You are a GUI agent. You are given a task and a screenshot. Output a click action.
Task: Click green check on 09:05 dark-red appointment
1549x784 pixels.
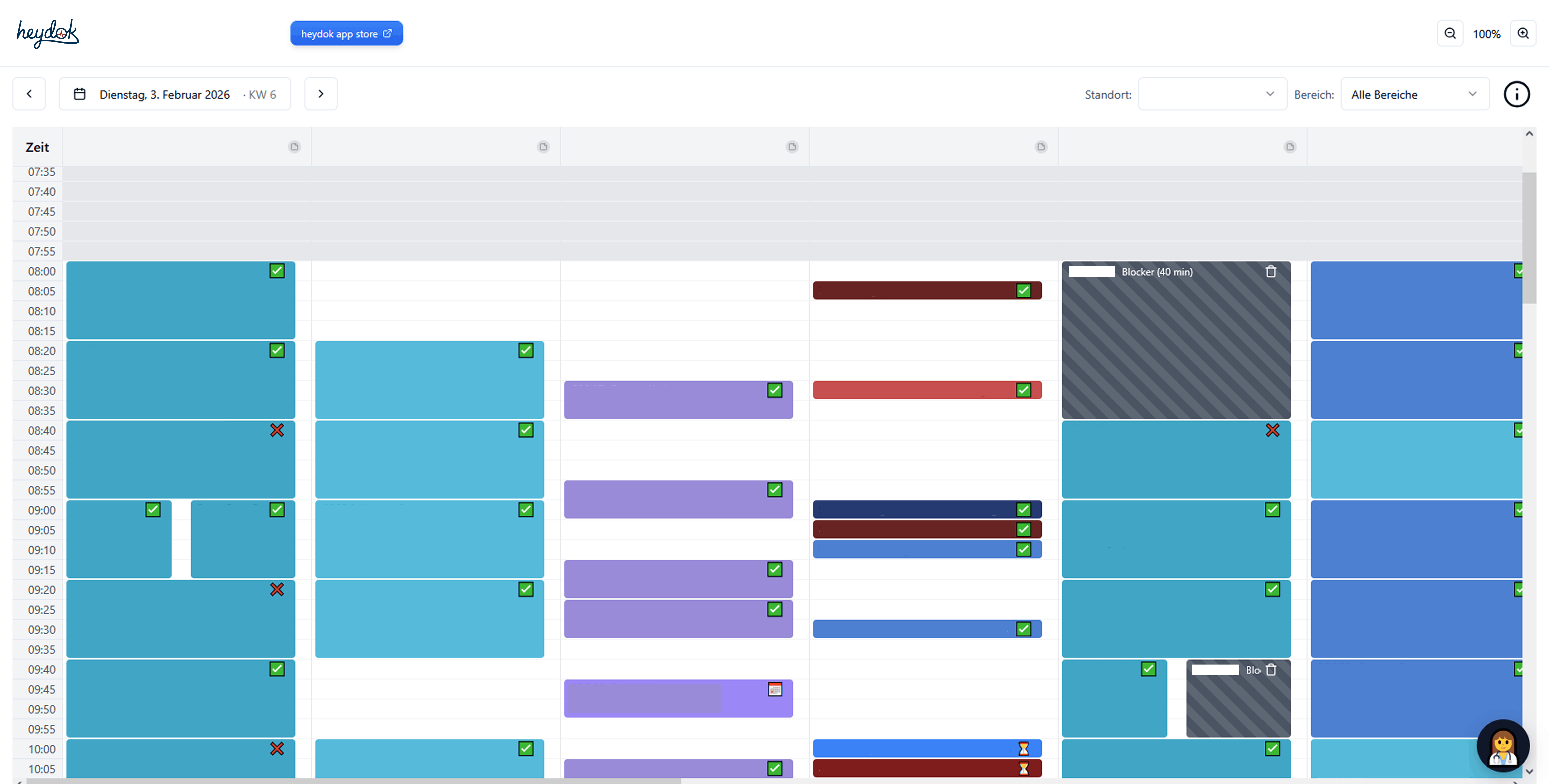1023,530
